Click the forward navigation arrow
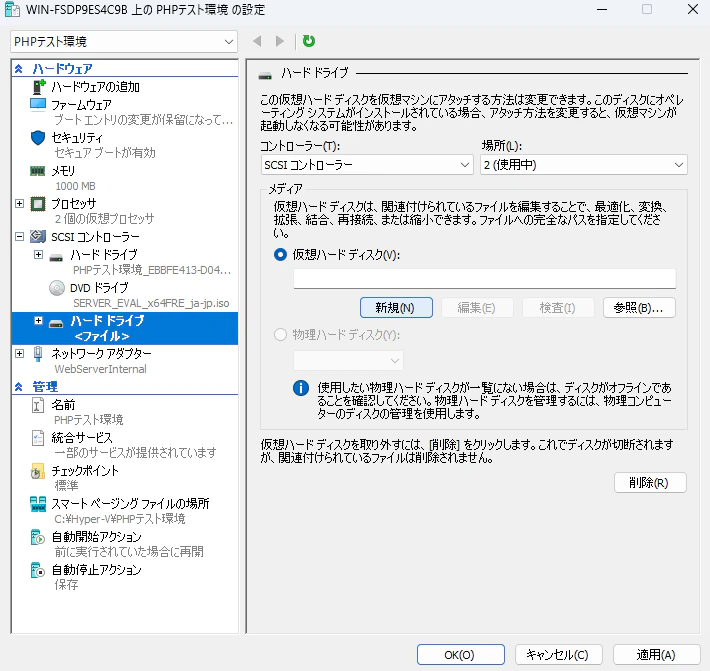 coord(280,41)
